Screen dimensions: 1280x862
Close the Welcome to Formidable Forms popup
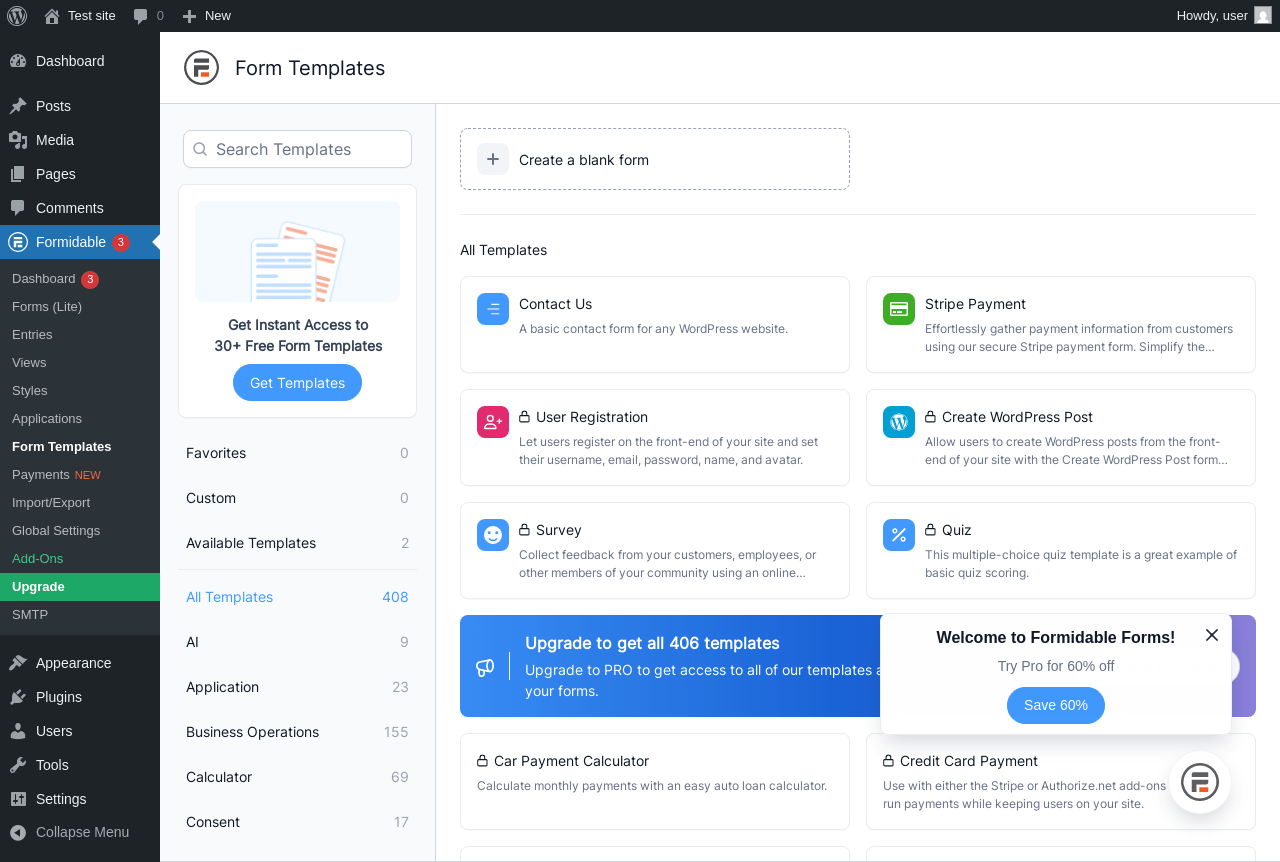1212,635
